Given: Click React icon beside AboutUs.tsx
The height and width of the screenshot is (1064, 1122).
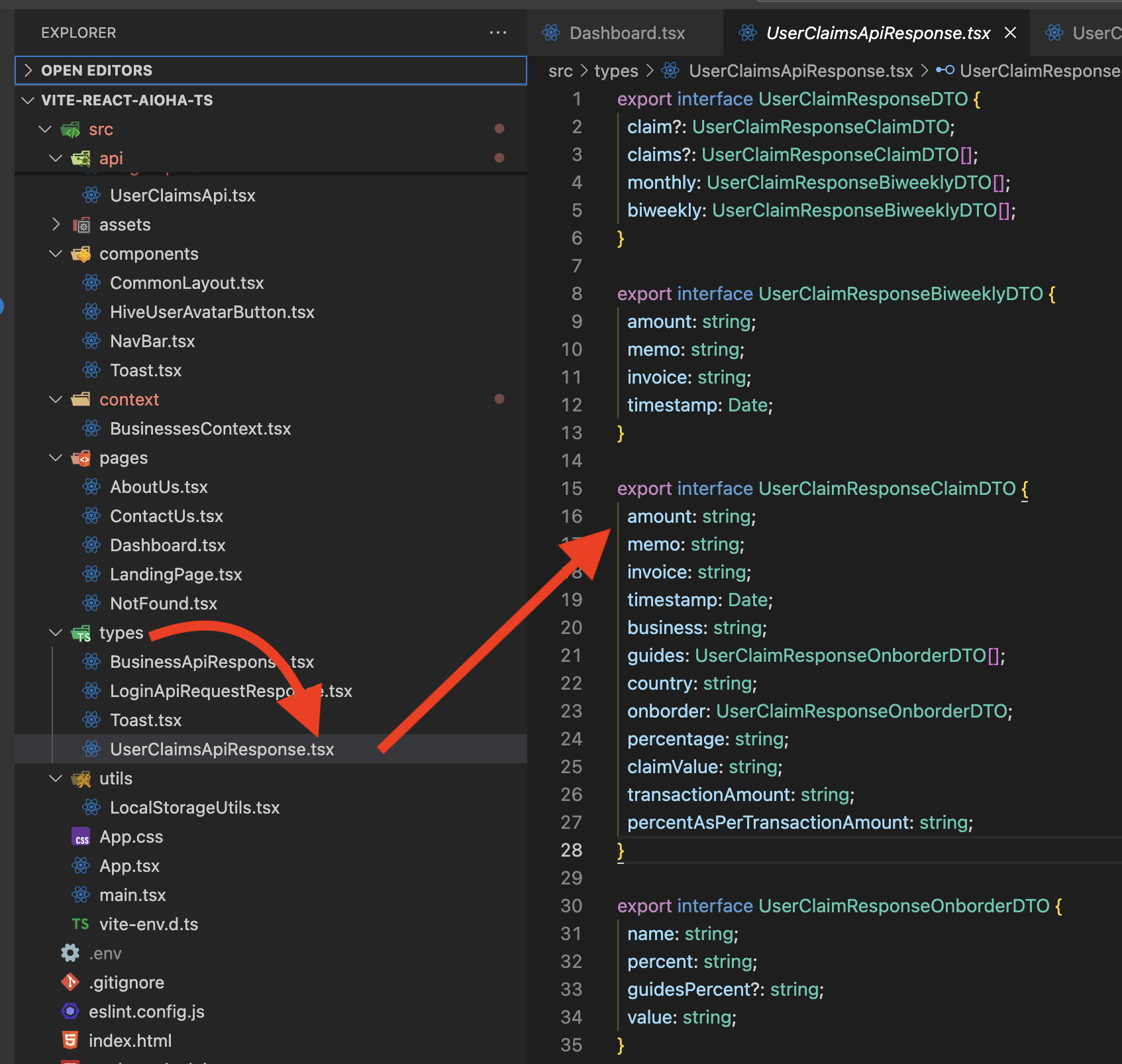Looking at the screenshot, I should click(x=91, y=487).
